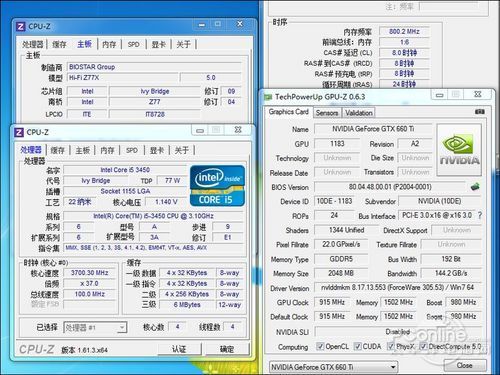The width and height of the screenshot is (500, 375).
Task: Click the Bus Interface question mark icon
Action: [480, 215]
